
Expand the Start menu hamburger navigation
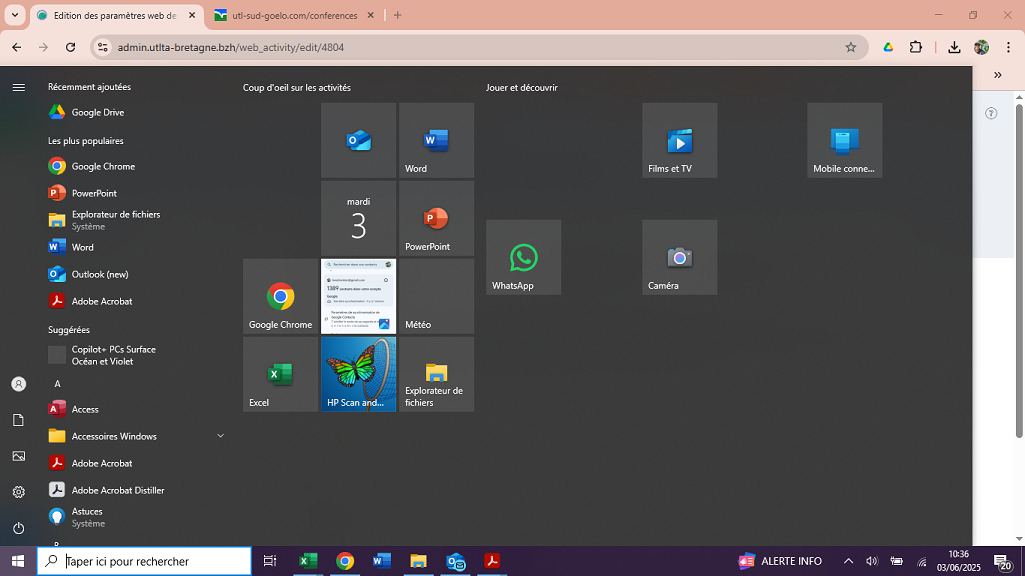19,88
